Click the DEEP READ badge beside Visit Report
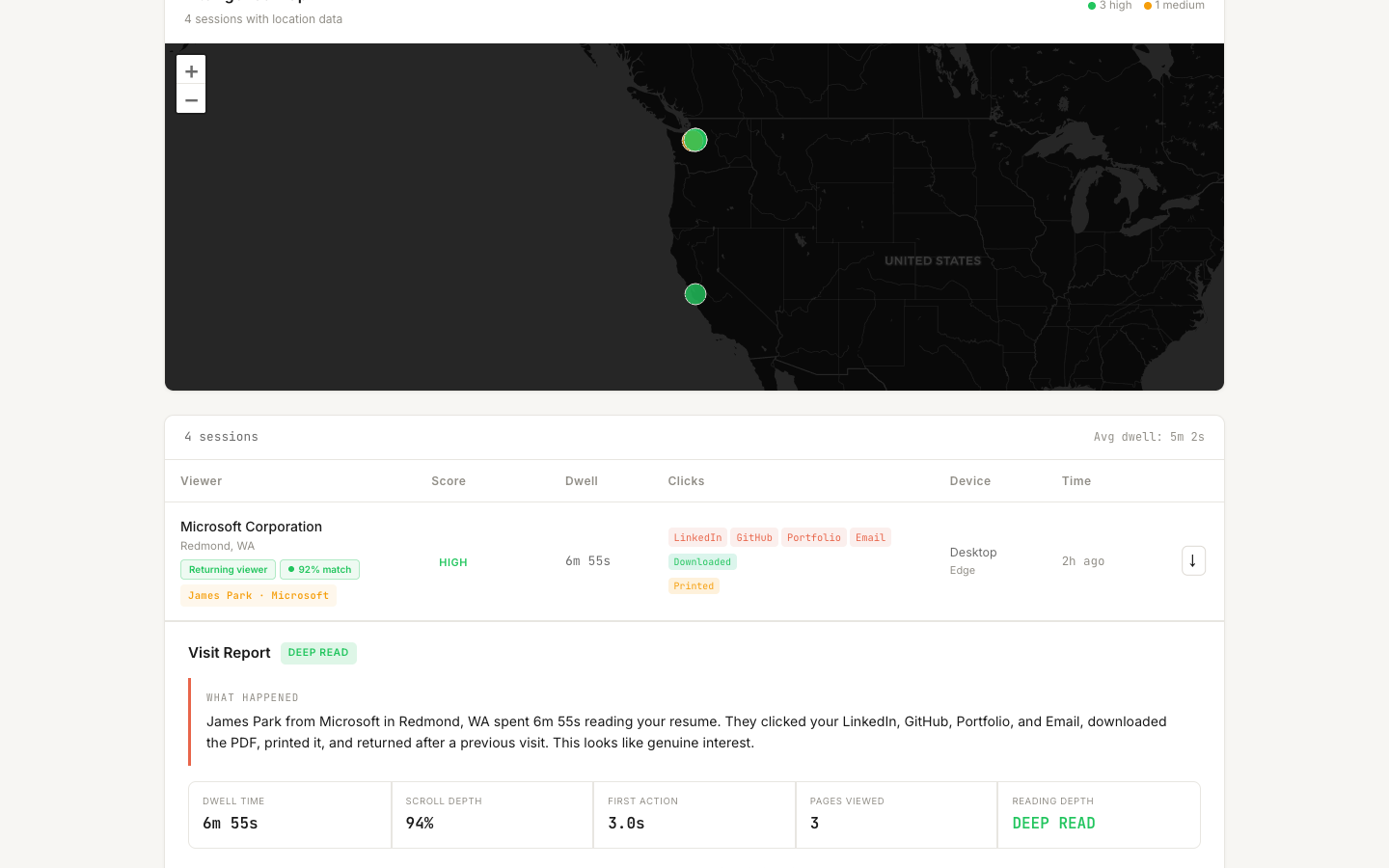 click(318, 653)
